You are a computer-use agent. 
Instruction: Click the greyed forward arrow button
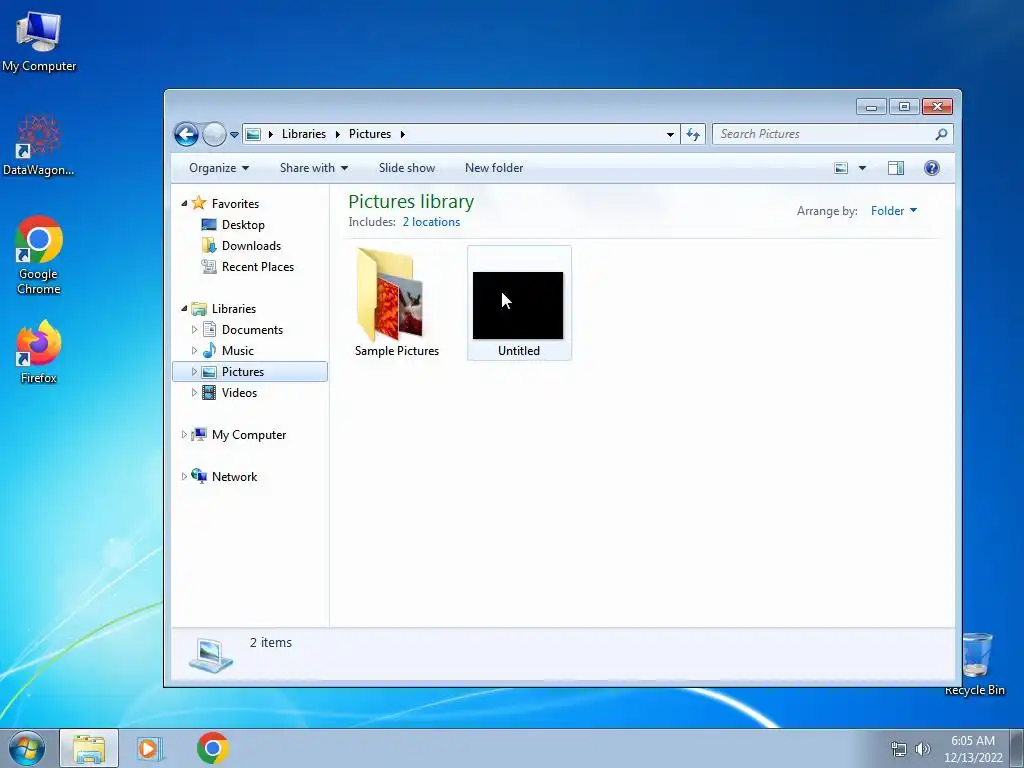[x=214, y=135]
